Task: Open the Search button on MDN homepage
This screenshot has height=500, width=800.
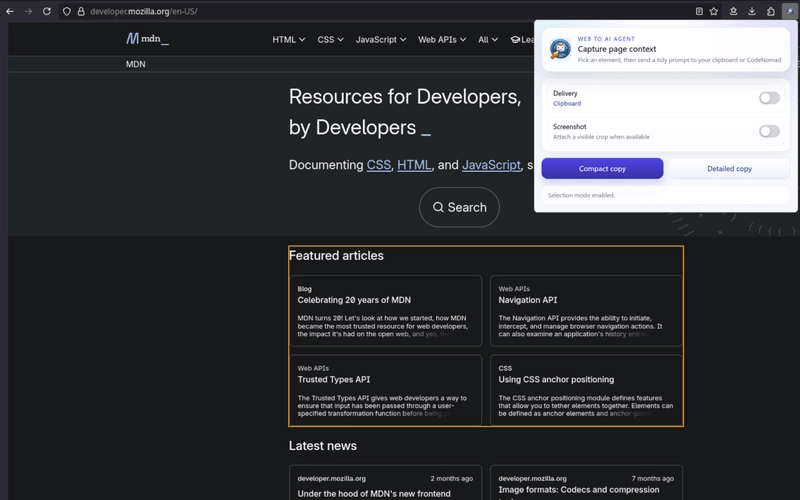Action: click(x=459, y=207)
